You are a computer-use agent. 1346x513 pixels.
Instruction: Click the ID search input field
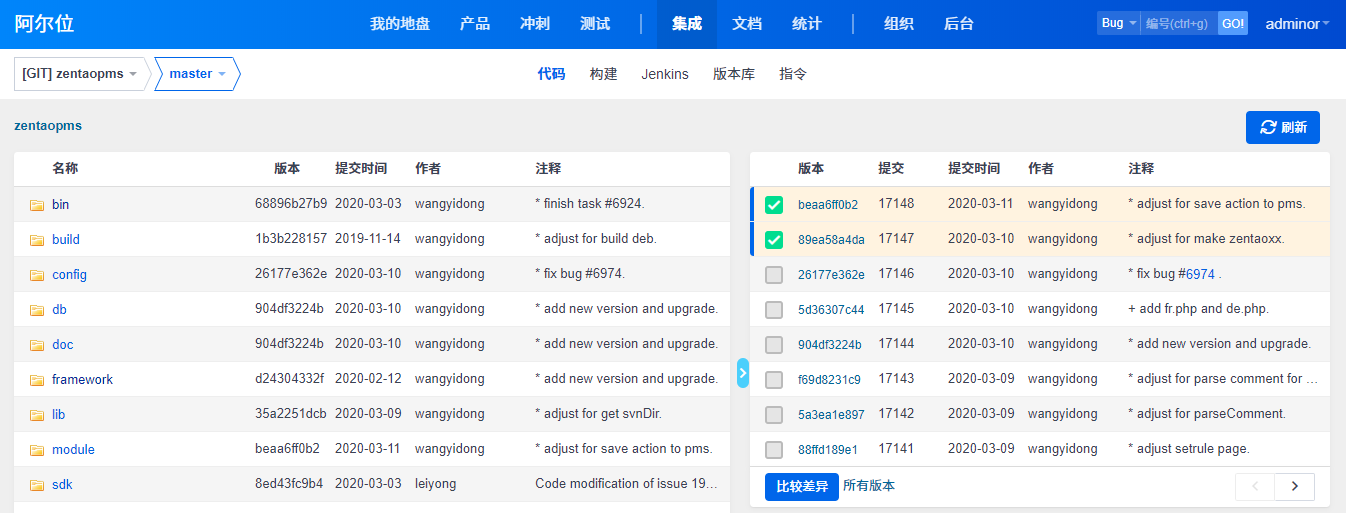pyautogui.click(x=1178, y=23)
